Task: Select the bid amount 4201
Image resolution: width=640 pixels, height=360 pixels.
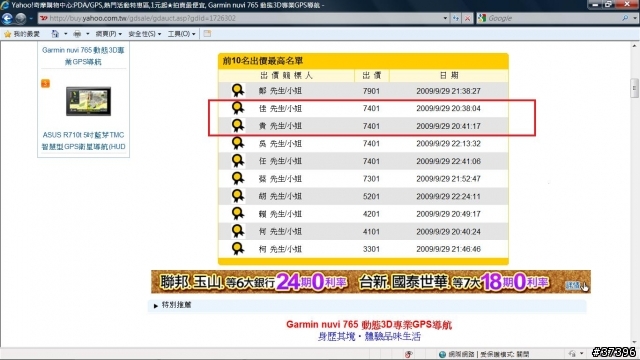Action: click(371, 214)
